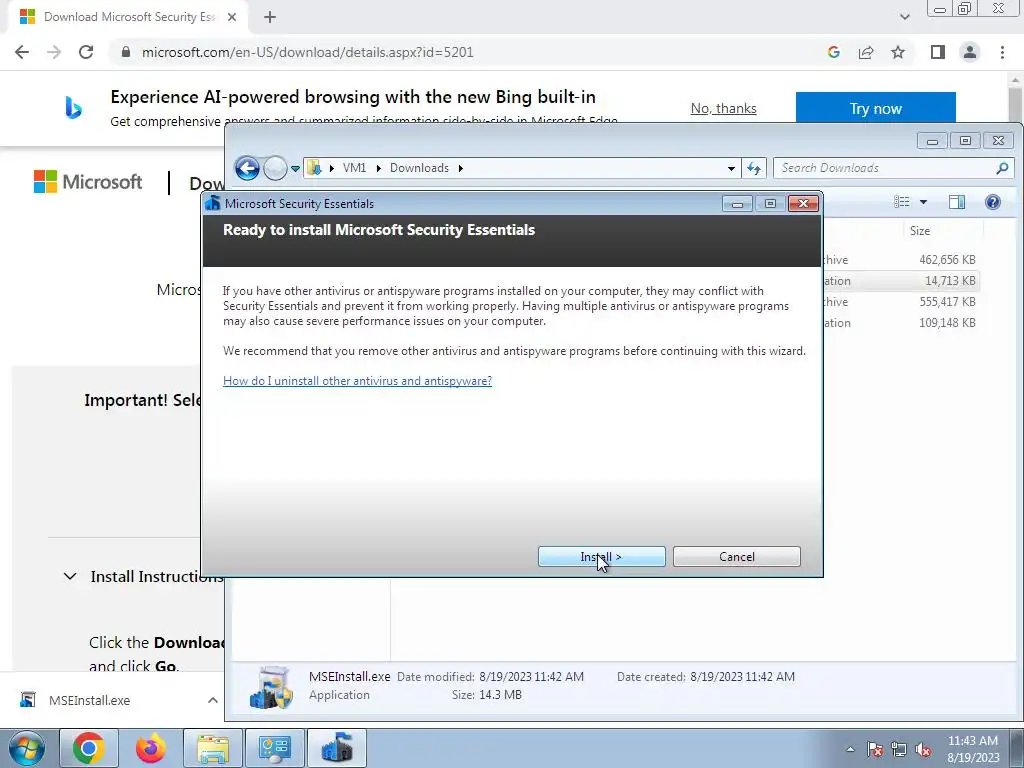Toggle the Explorer preview pane icon
The height and width of the screenshot is (768, 1024).
[957, 202]
